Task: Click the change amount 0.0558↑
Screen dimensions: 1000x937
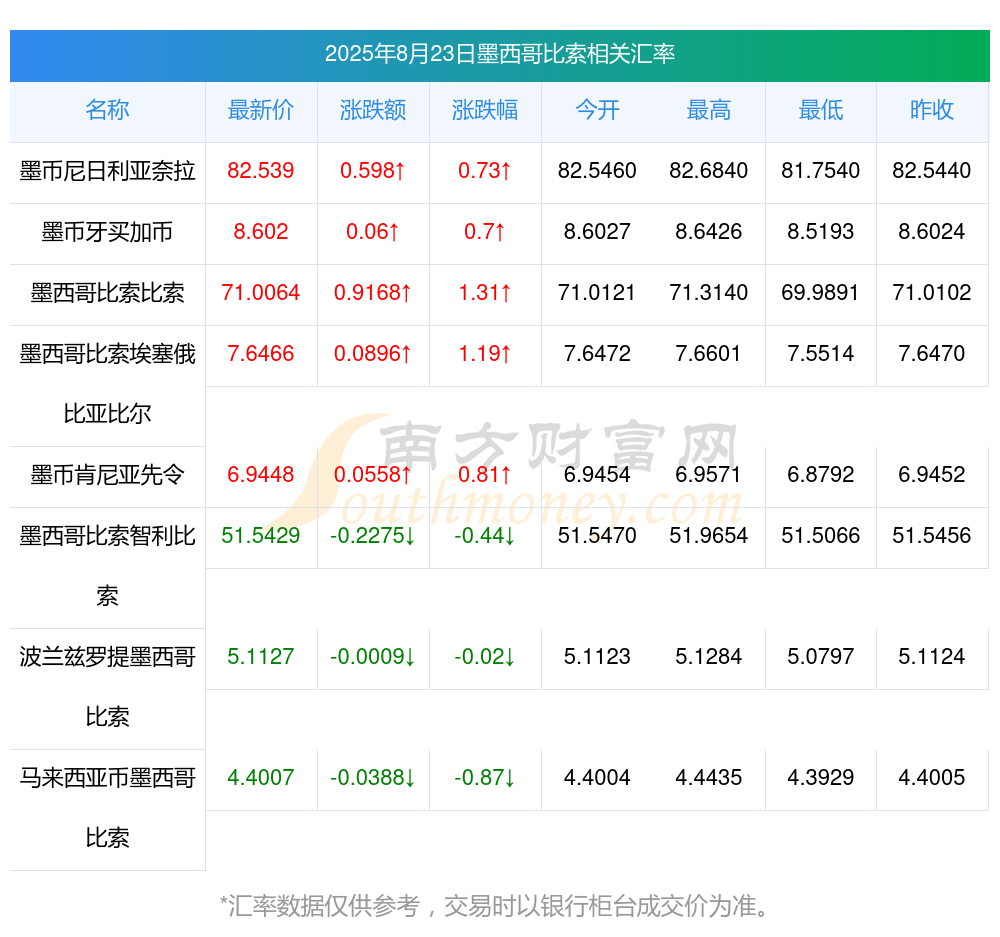Action: [x=373, y=475]
